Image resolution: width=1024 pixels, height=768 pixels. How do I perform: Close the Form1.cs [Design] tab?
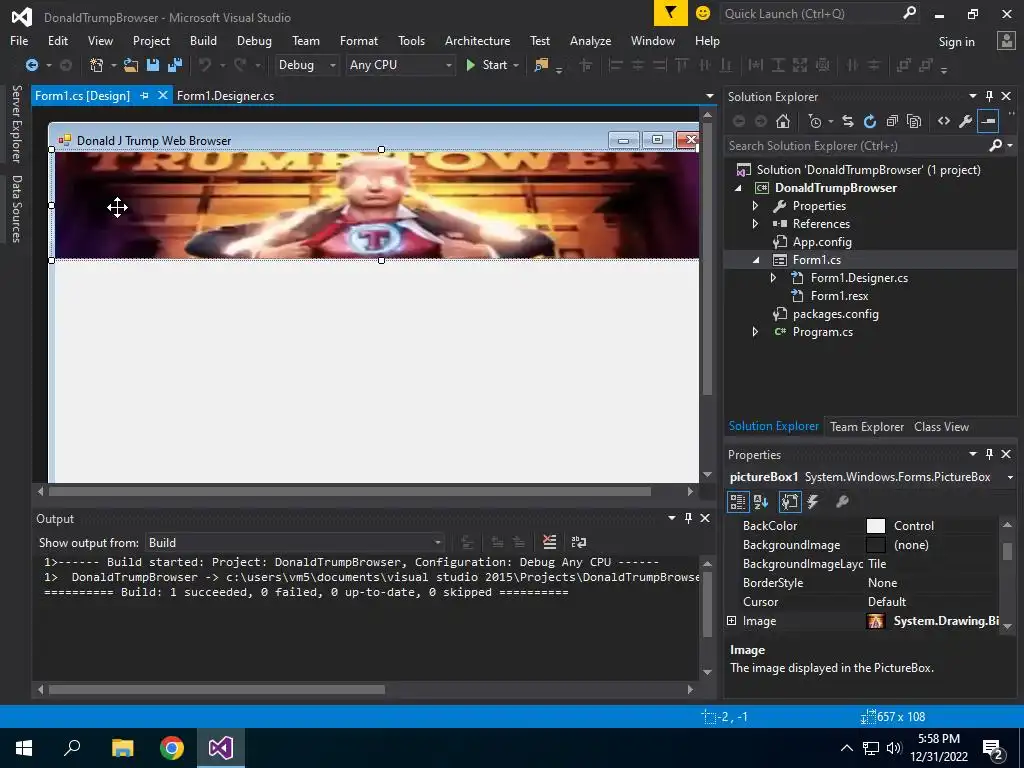(x=163, y=95)
